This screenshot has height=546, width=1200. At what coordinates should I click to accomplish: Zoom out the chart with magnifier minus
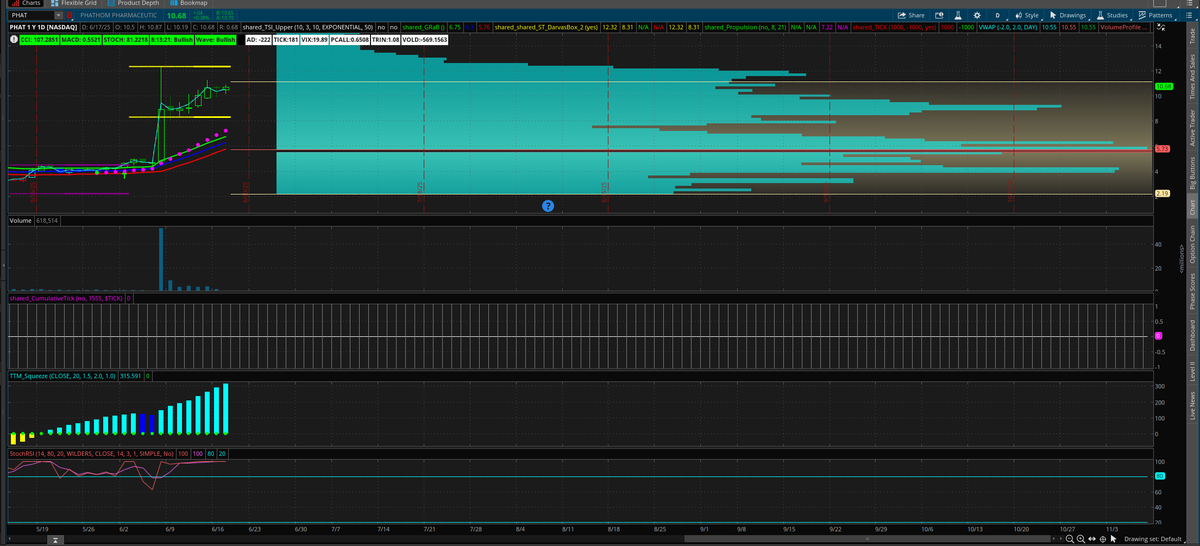(x=1070, y=539)
